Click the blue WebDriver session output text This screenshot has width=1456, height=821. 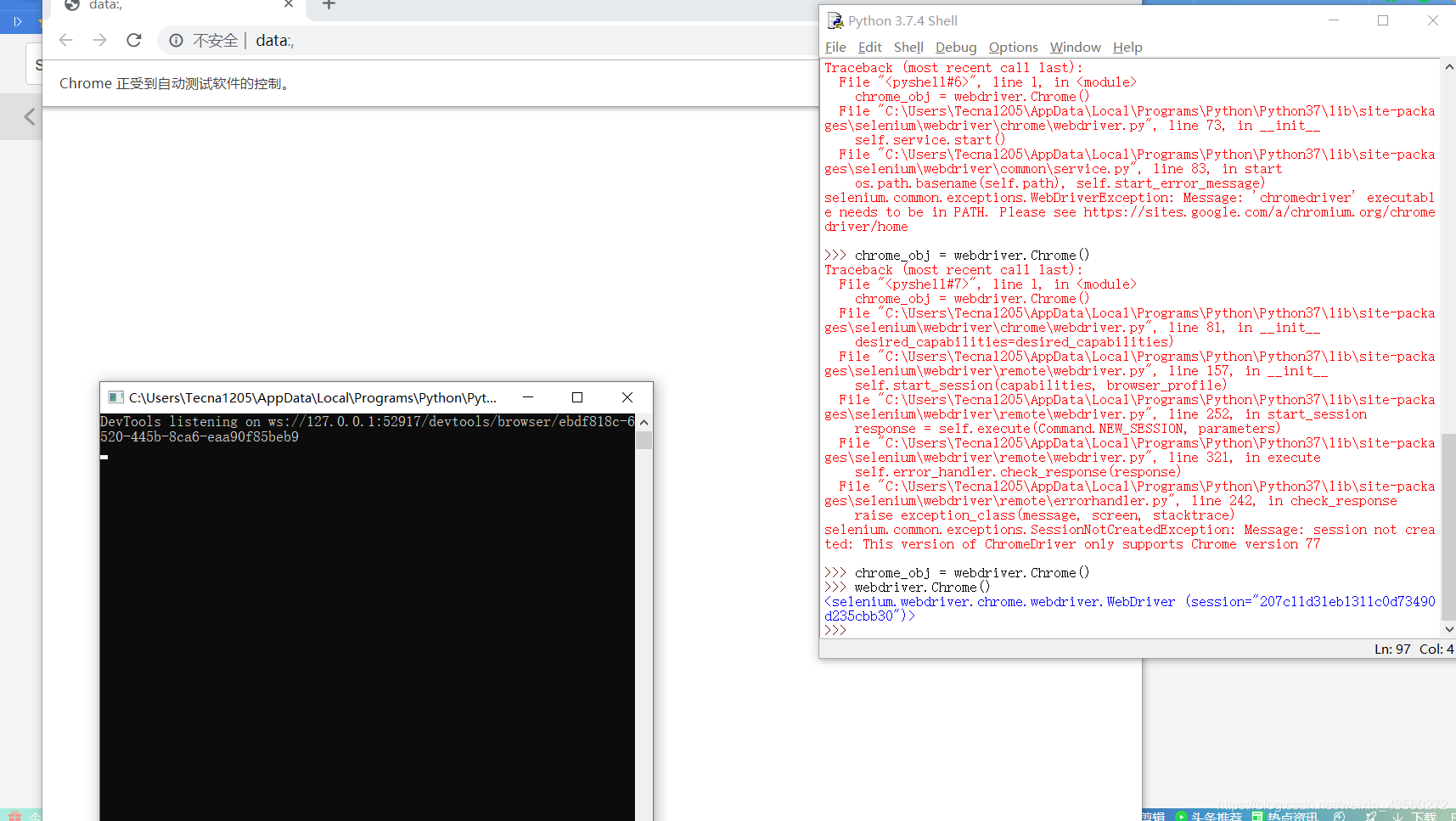tap(1130, 609)
